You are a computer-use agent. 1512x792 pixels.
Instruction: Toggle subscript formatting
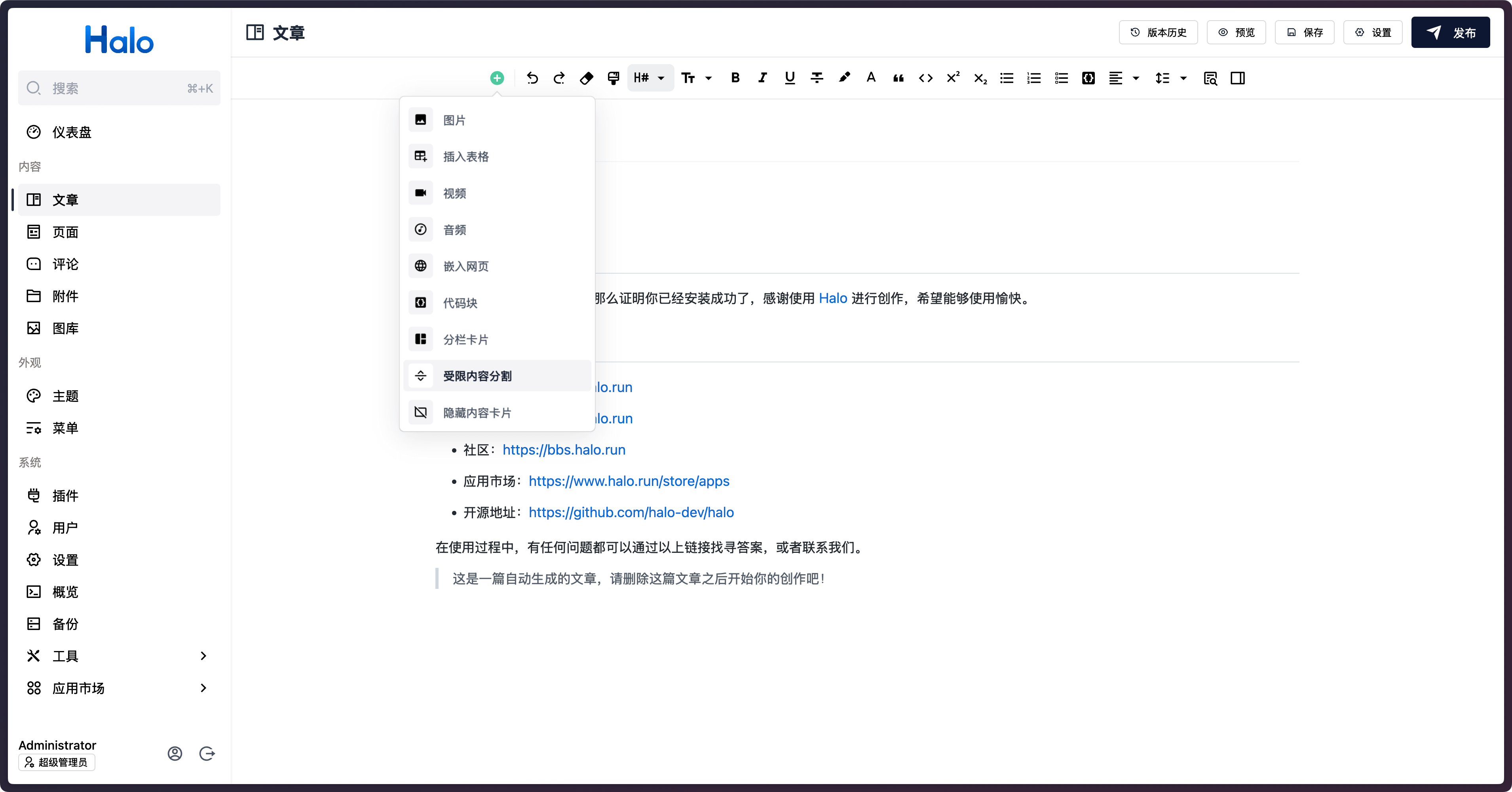coord(980,78)
